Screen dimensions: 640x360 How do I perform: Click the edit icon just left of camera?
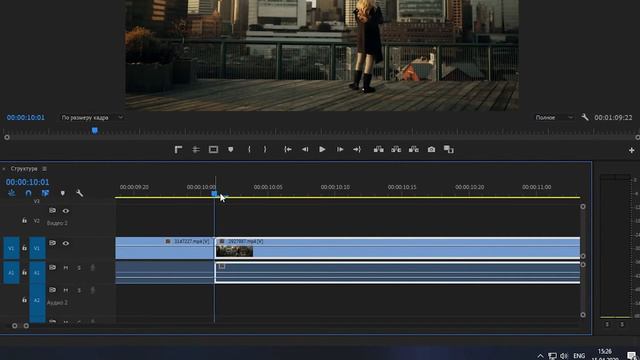[x=414, y=150]
